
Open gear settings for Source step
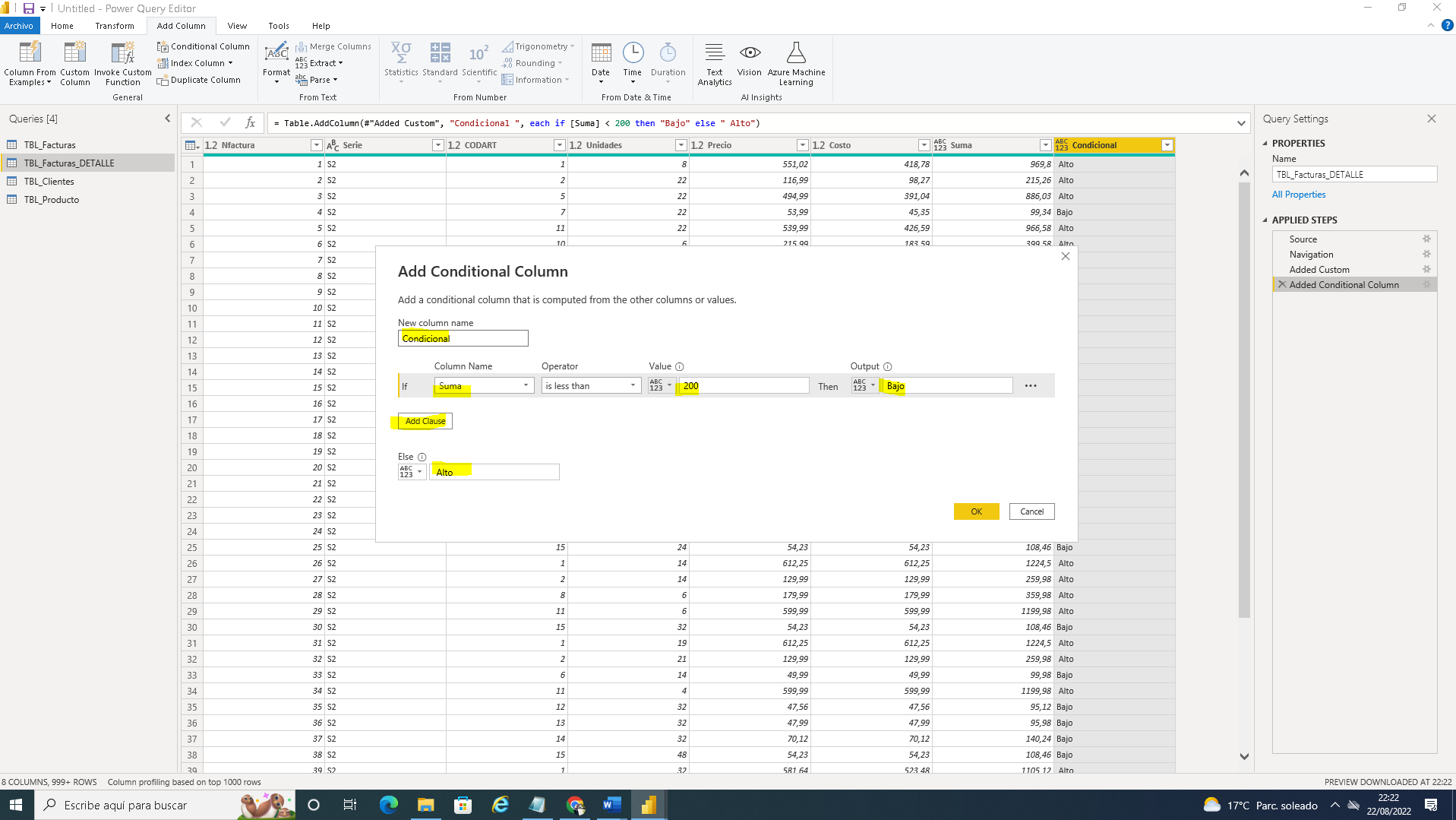1426,239
